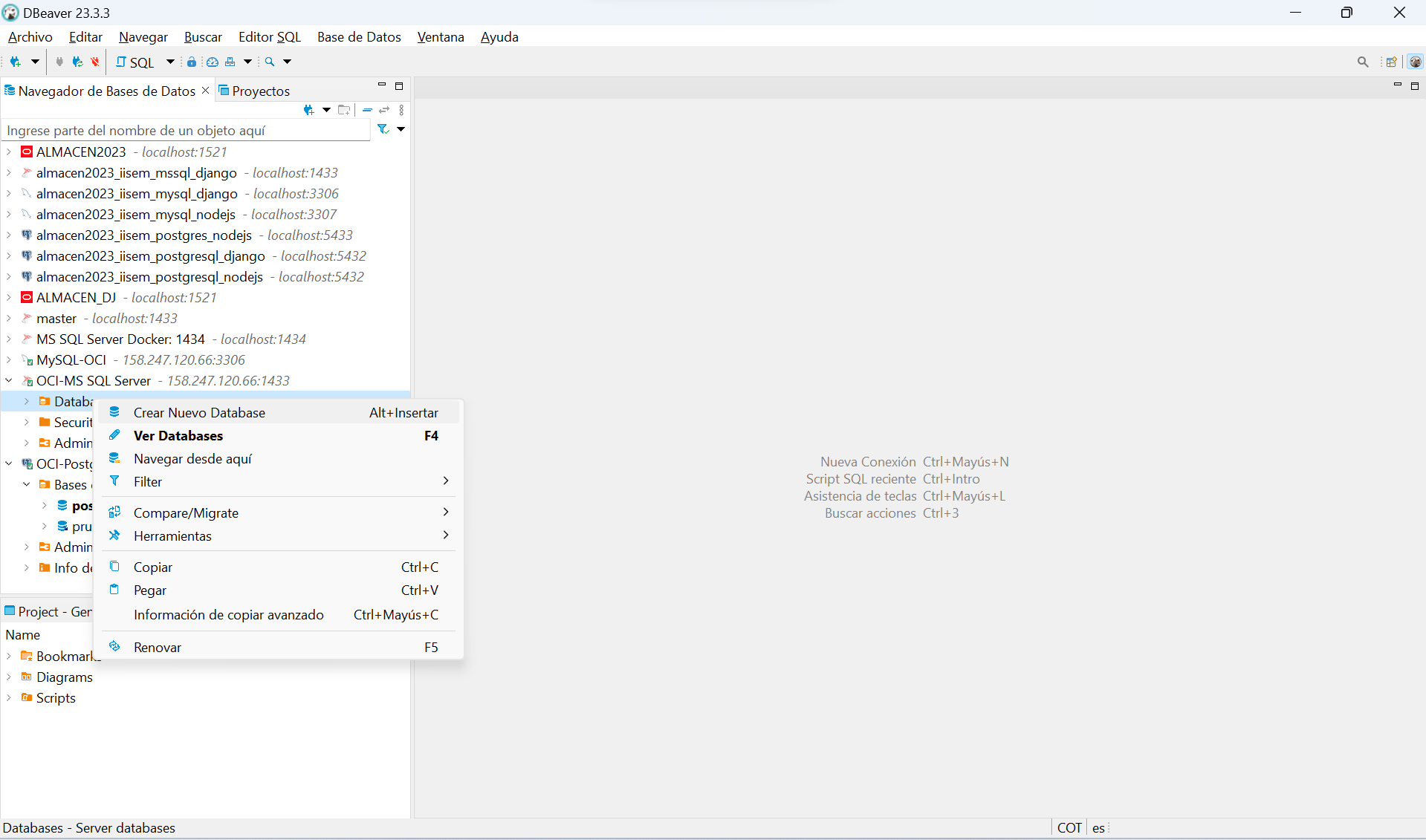Open the Compare/Migrate submenu
This screenshot has height=840, width=1426.
(279, 512)
